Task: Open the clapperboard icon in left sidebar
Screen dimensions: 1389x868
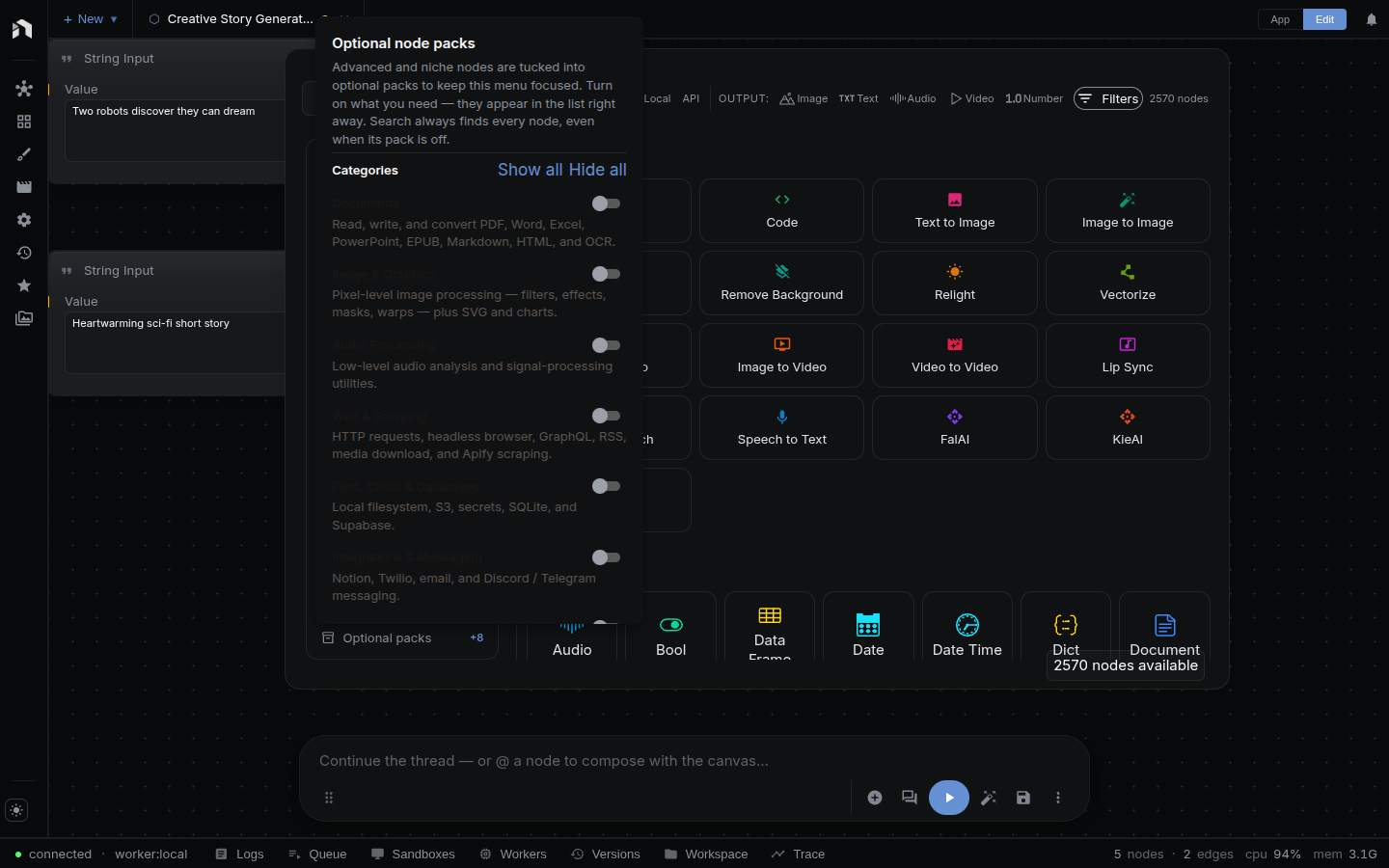Action: click(x=24, y=187)
